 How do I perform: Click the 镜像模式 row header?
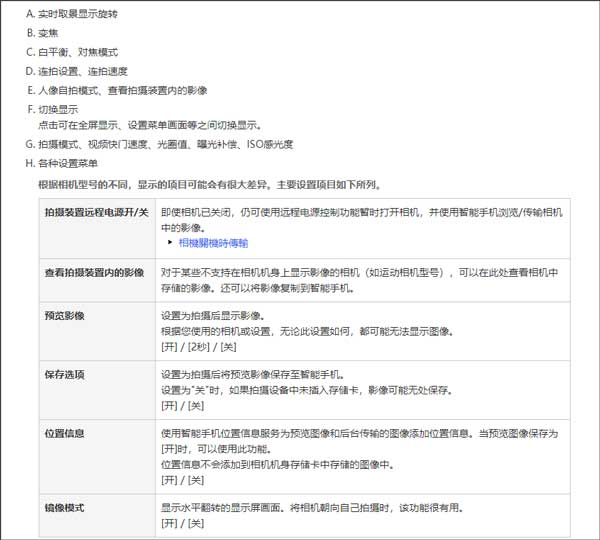(64, 507)
